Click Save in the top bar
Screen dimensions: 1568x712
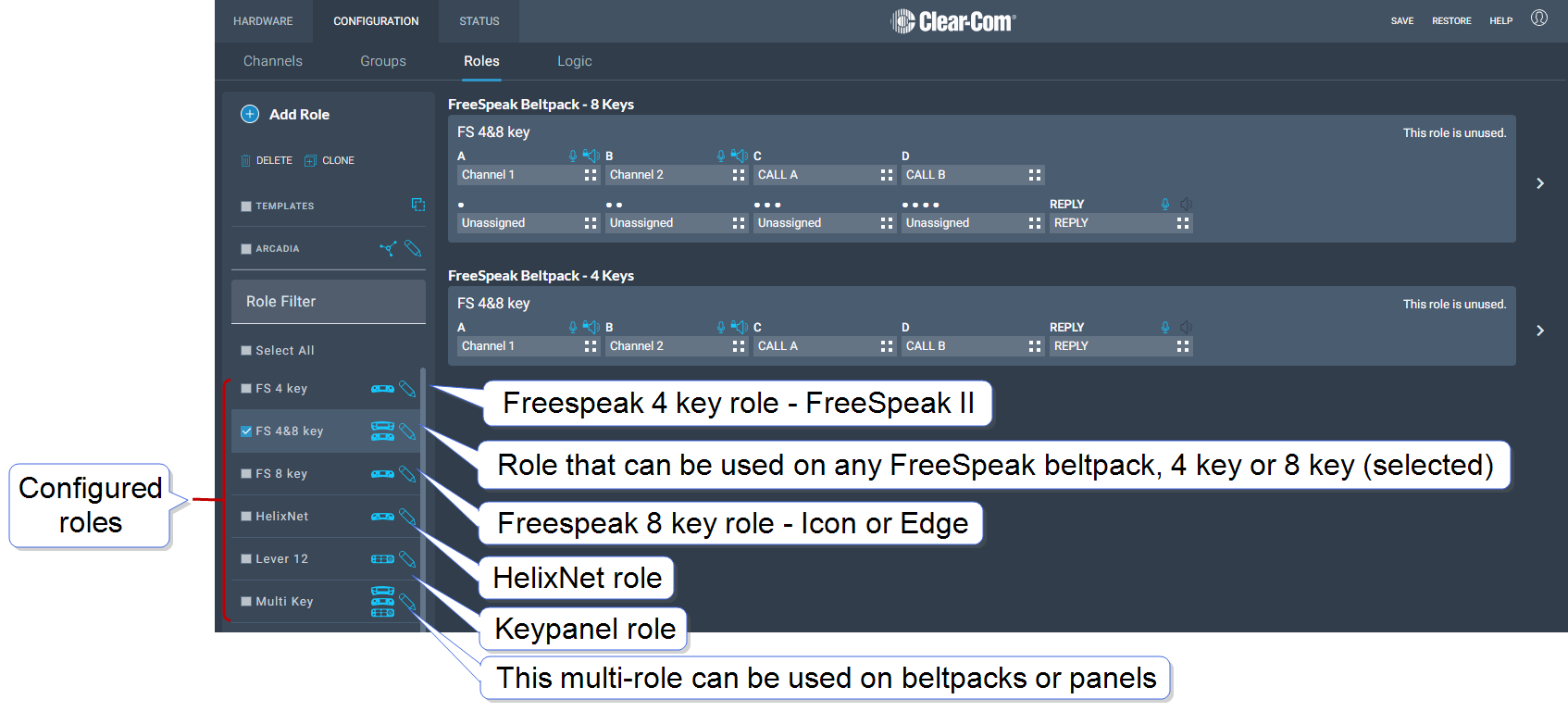coord(1401,20)
